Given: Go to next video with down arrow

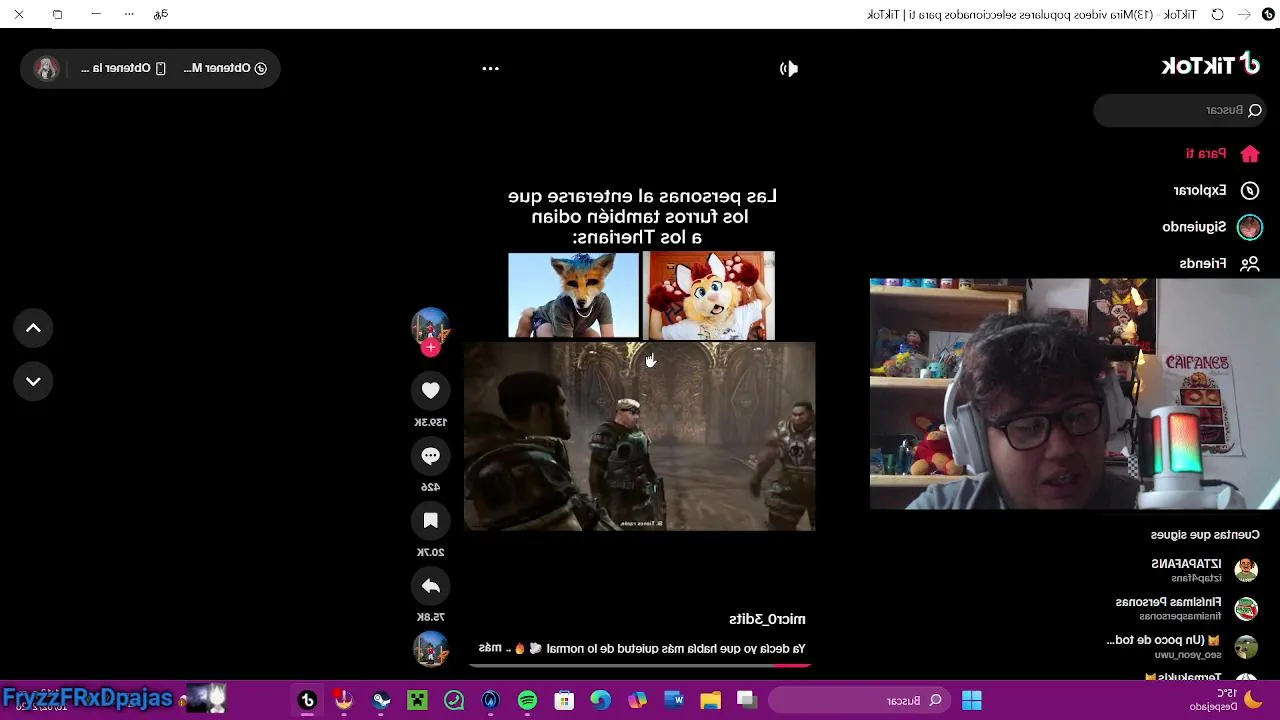Looking at the screenshot, I should [x=33, y=381].
